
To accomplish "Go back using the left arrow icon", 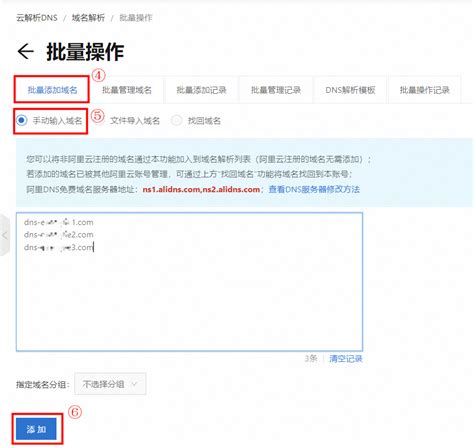I will point(26,52).
